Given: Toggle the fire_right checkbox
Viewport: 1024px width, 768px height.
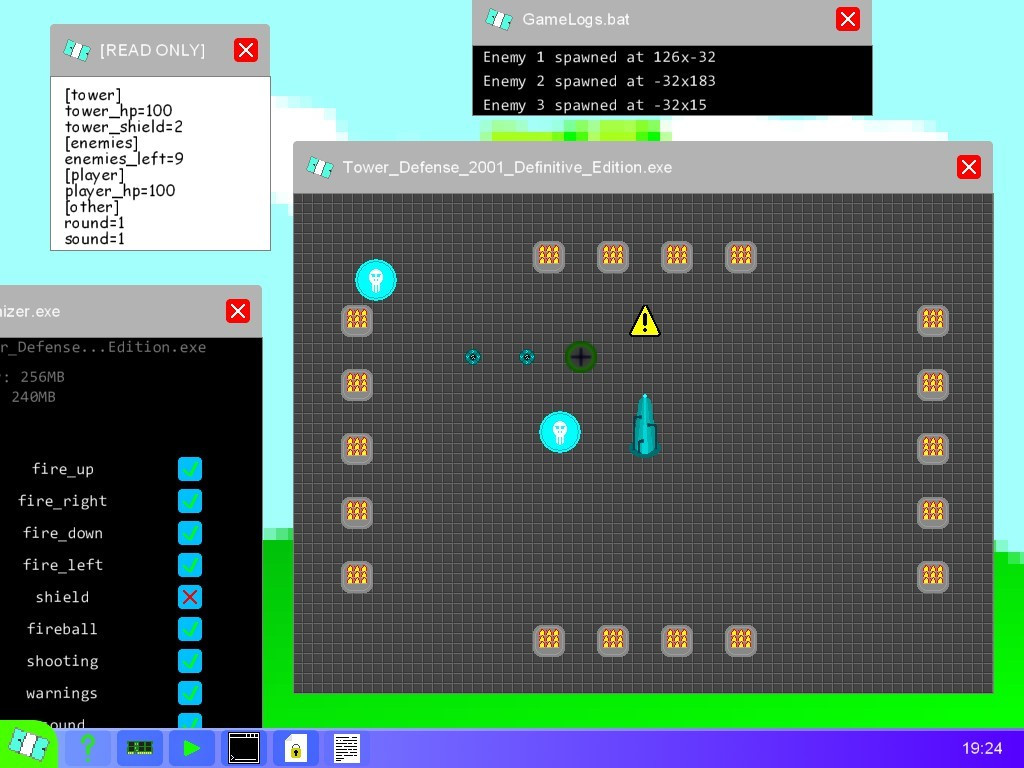Looking at the screenshot, I should pos(190,501).
